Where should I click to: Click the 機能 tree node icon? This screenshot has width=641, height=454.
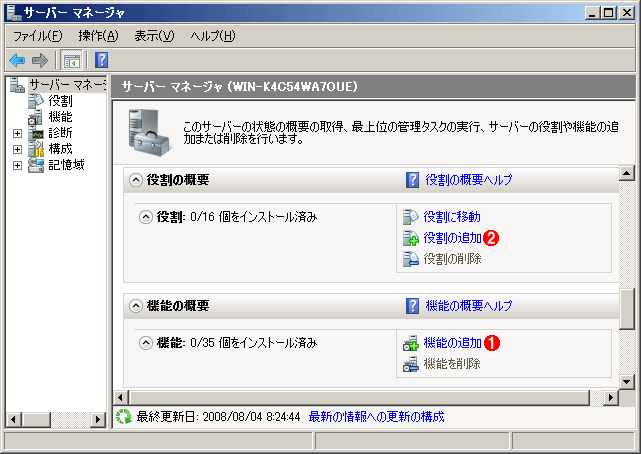coord(36,117)
